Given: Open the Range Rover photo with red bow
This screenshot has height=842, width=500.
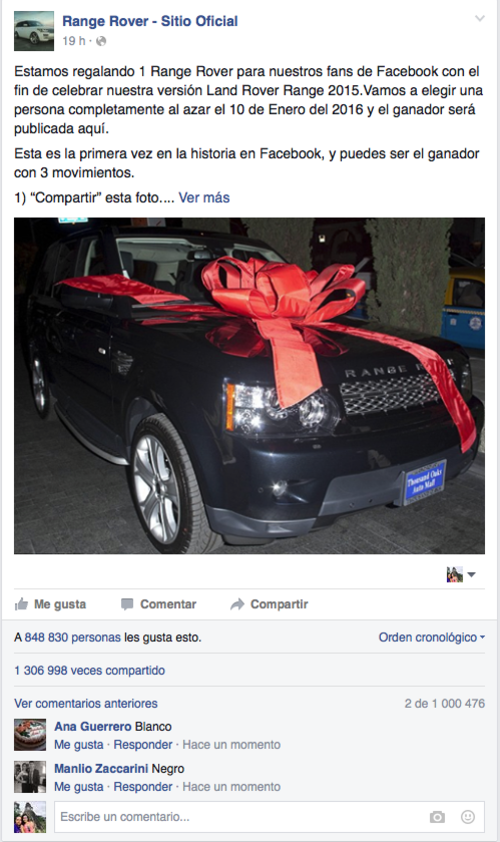Looking at the screenshot, I should coord(249,386).
